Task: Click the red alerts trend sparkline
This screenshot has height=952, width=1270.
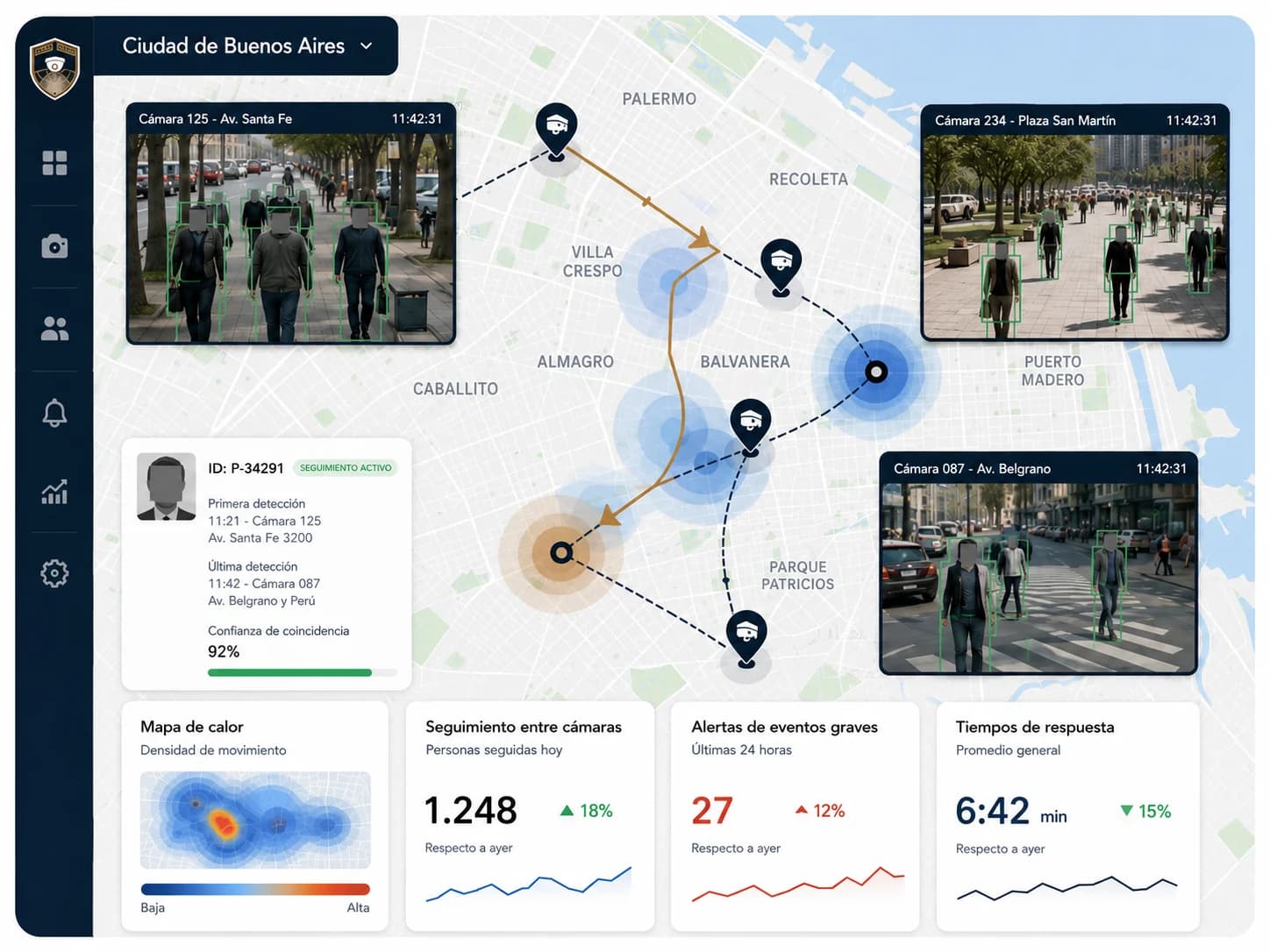Action: coord(798,885)
